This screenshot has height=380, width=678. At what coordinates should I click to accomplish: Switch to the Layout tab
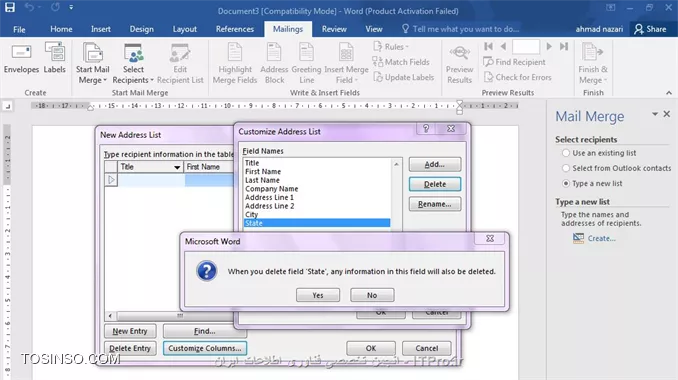coord(185,29)
